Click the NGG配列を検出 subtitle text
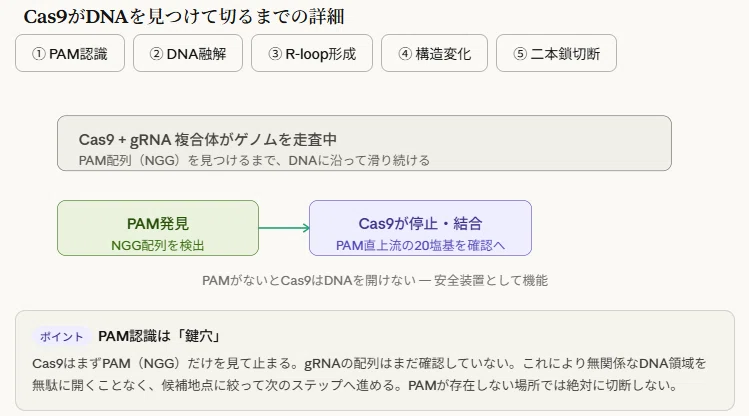 point(158,245)
